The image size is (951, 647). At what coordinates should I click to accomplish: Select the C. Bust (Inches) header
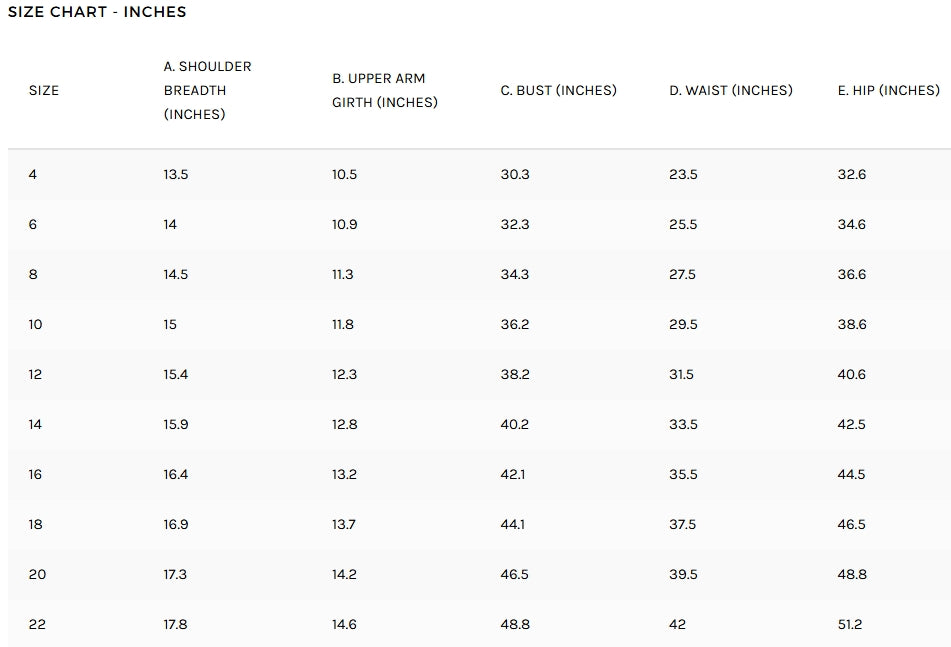point(558,90)
